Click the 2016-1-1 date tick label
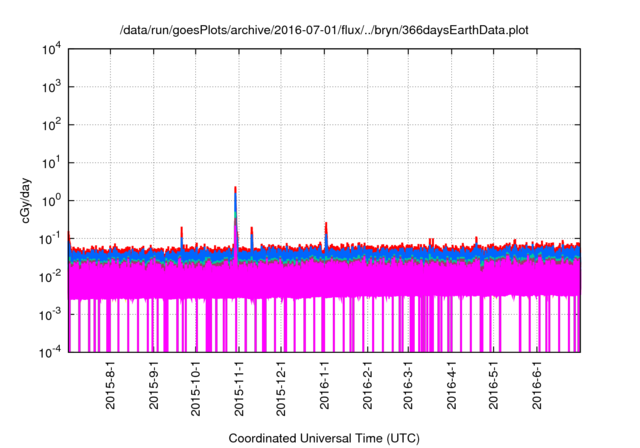This screenshot has height=448, width=640. click(324, 385)
